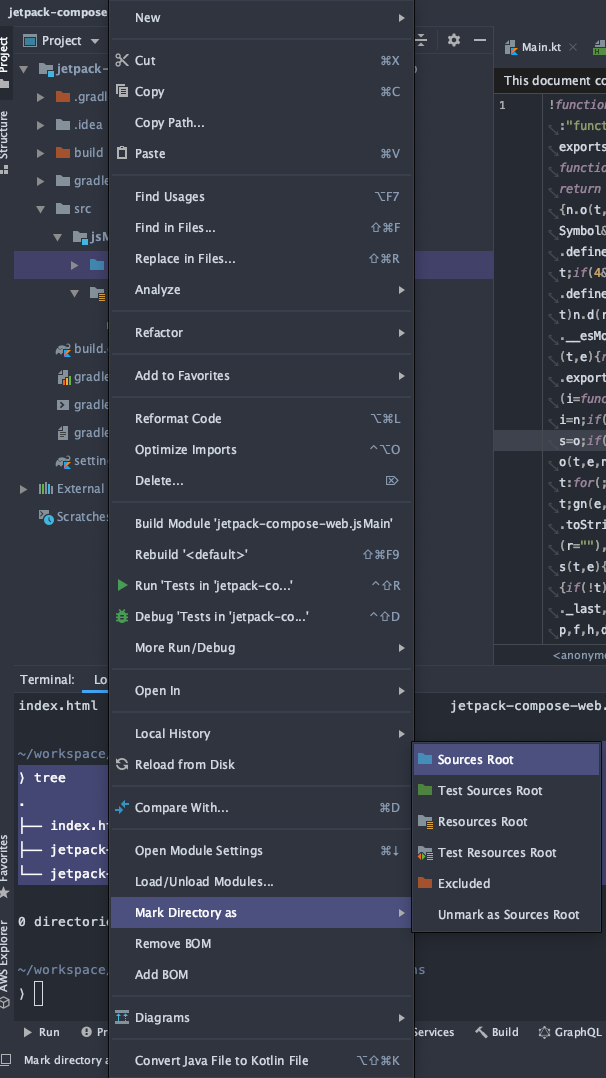Collapse all in Project view icon

(x=421, y=40)
